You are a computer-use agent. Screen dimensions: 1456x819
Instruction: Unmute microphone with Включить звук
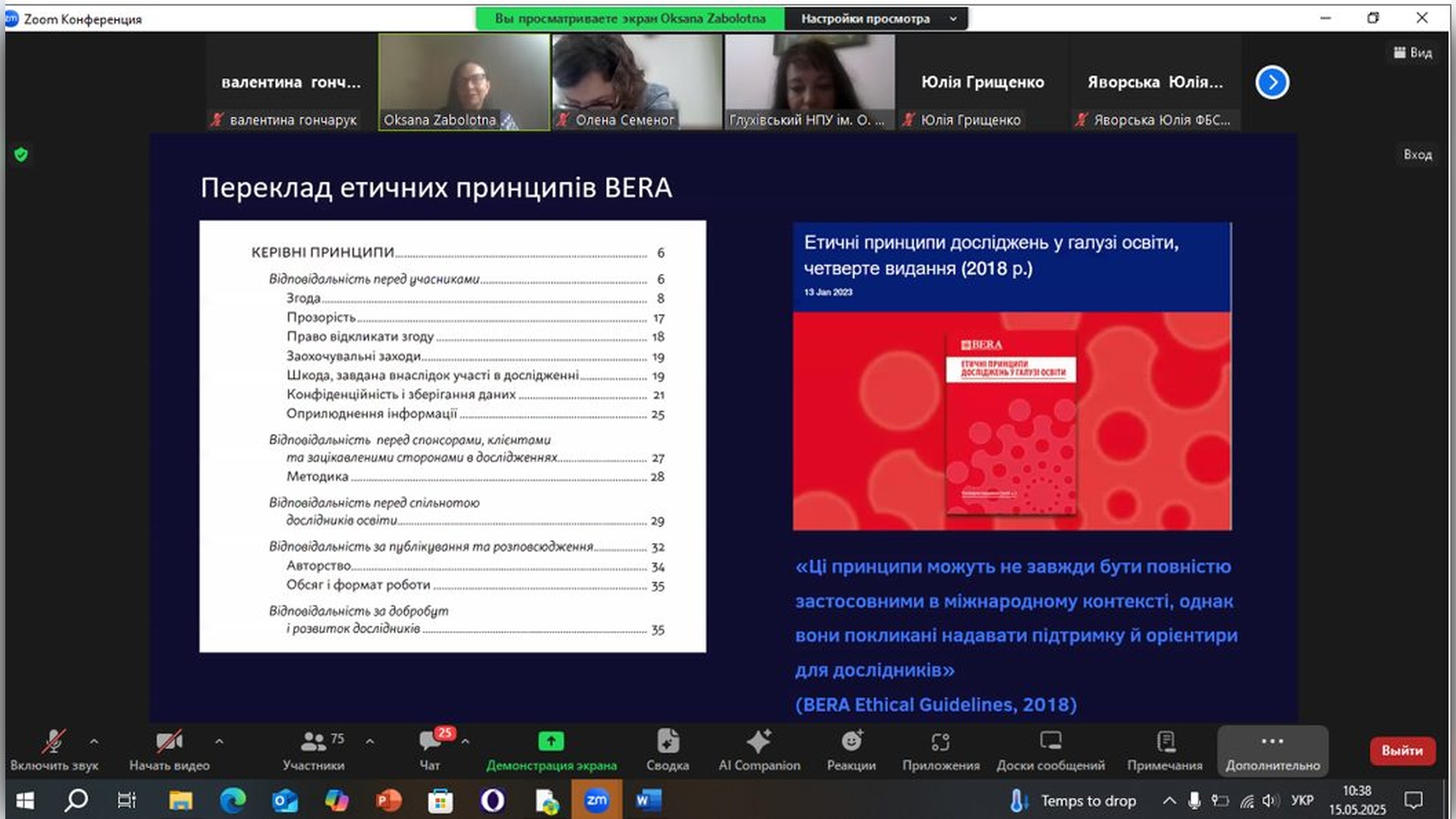53,750
